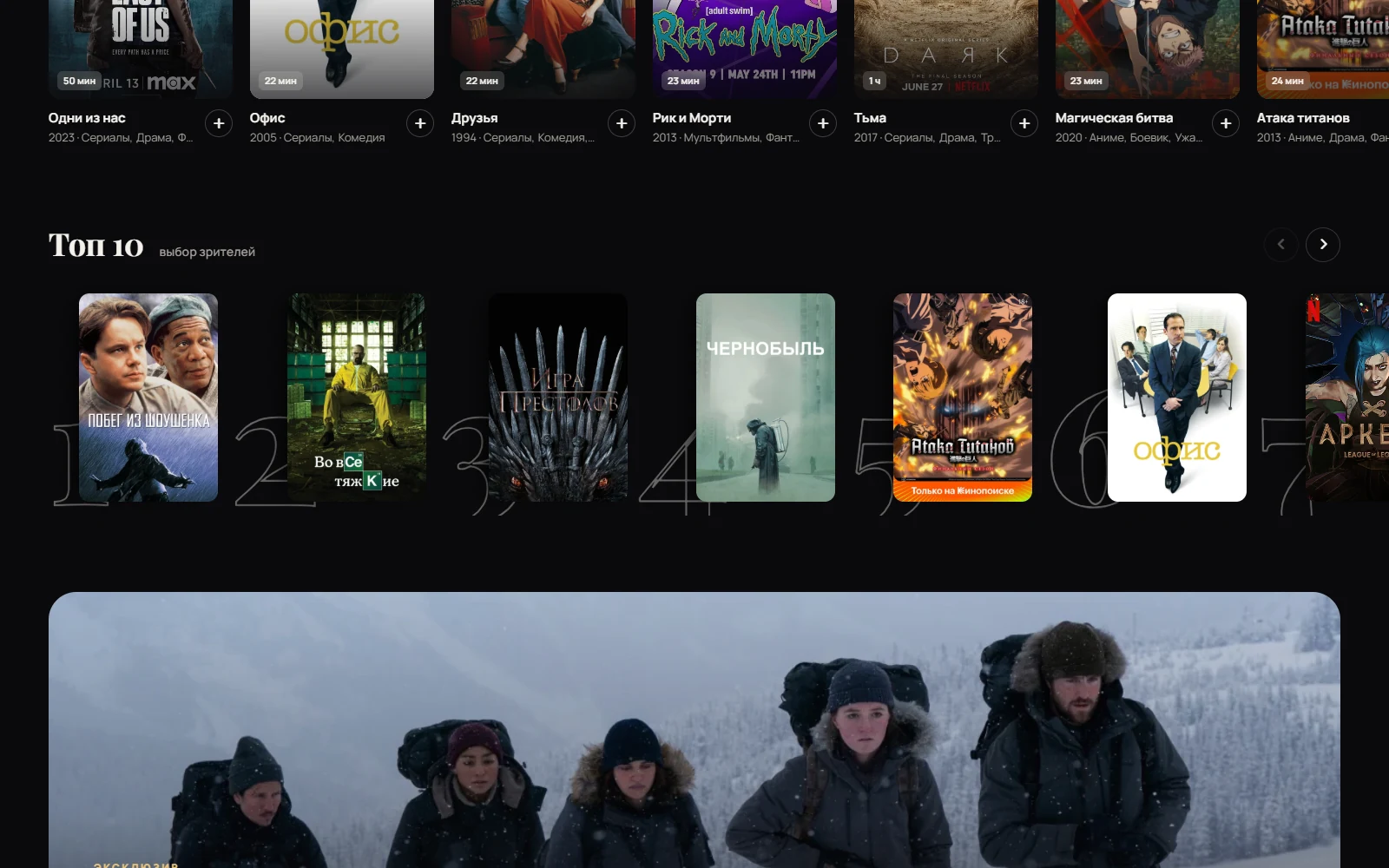Add Друзья to watchlist
Viewport: 1389px width, 868px height.
point(622,123)
